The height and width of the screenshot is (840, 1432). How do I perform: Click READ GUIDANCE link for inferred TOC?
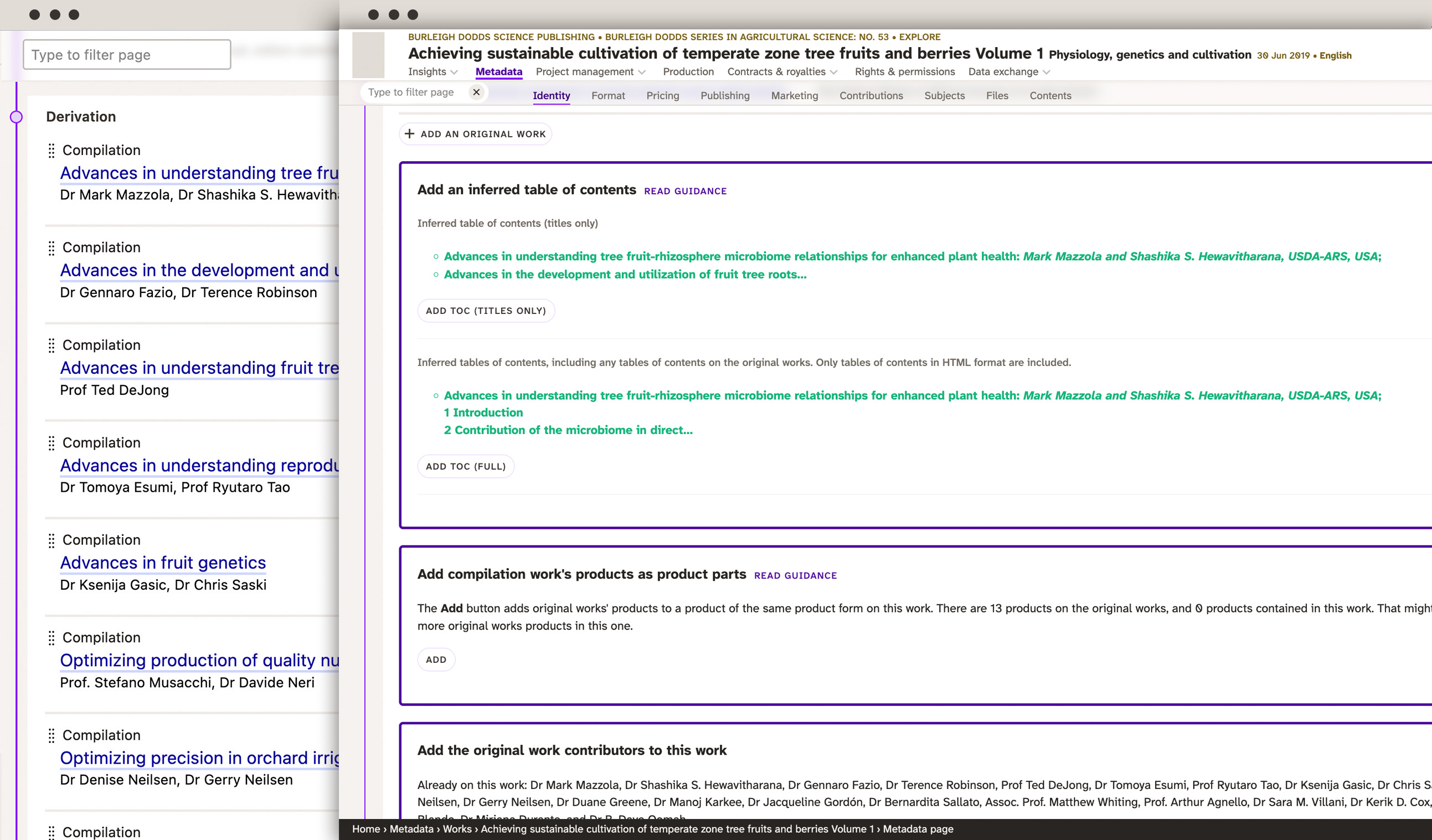(686, 190)
